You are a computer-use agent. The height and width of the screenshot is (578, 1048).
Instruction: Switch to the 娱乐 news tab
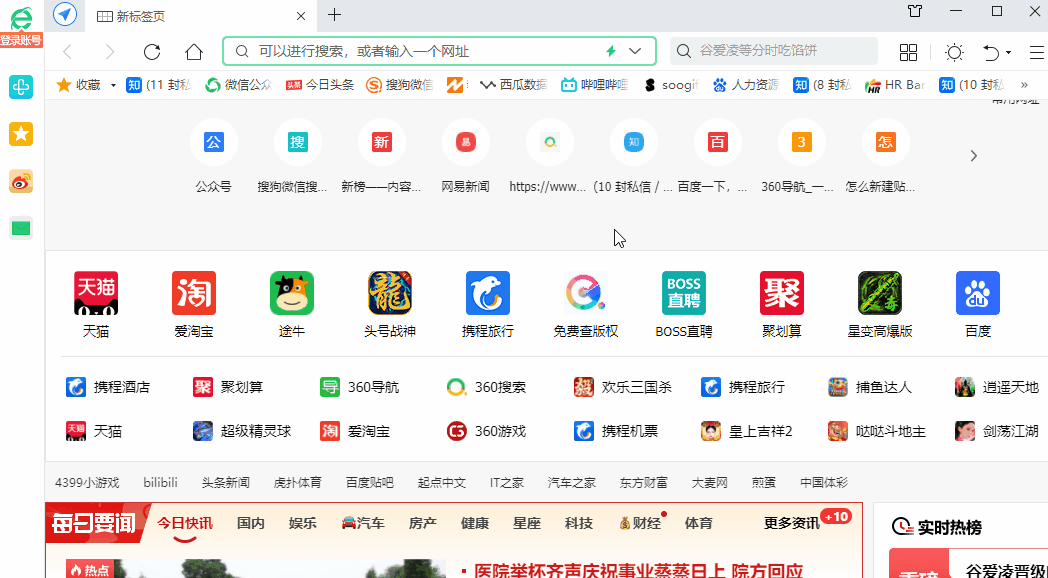[x=303, y=523]
